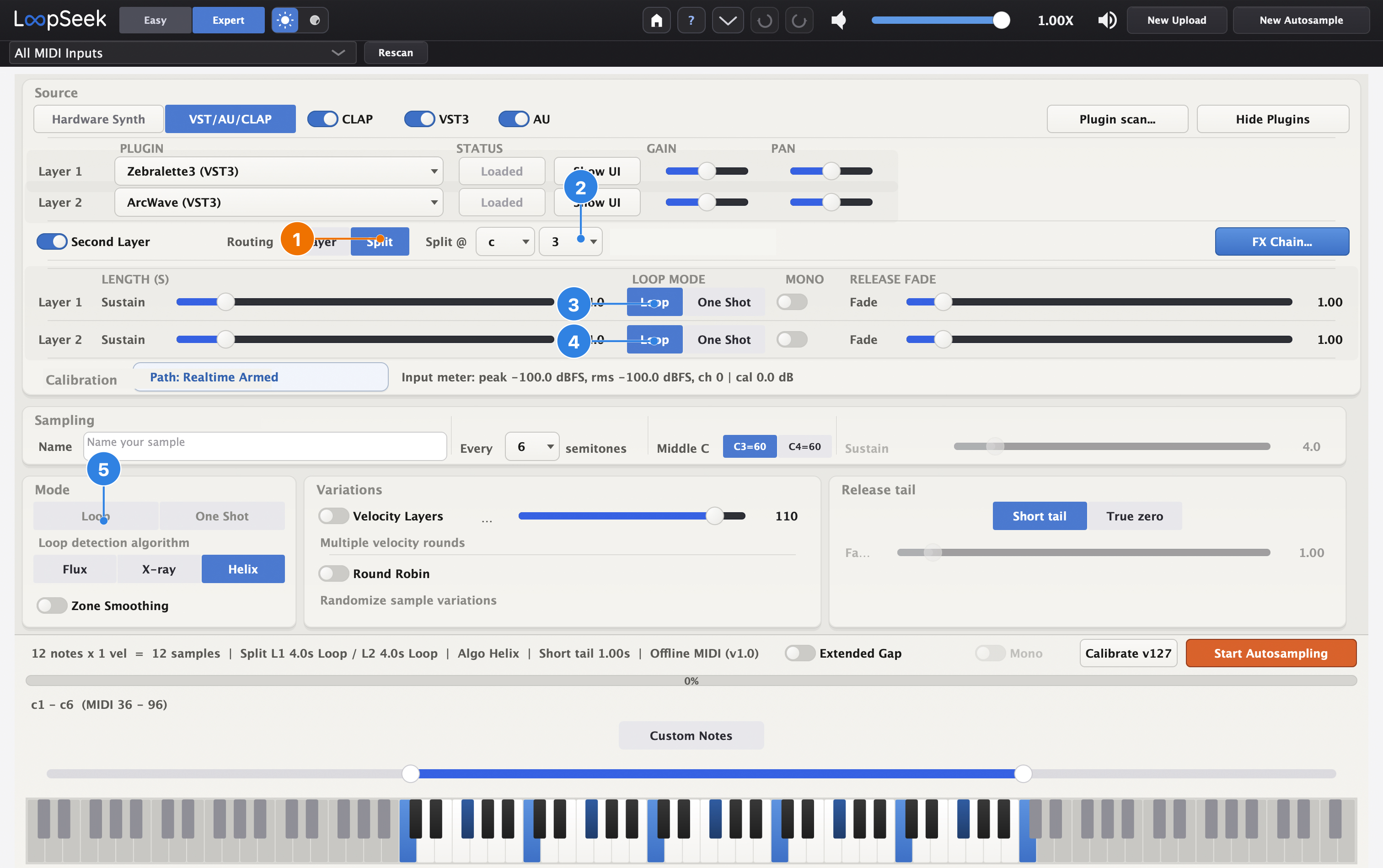Click the loud speaker volume icon
The image size is (1383, 868).
(1107, 21)
